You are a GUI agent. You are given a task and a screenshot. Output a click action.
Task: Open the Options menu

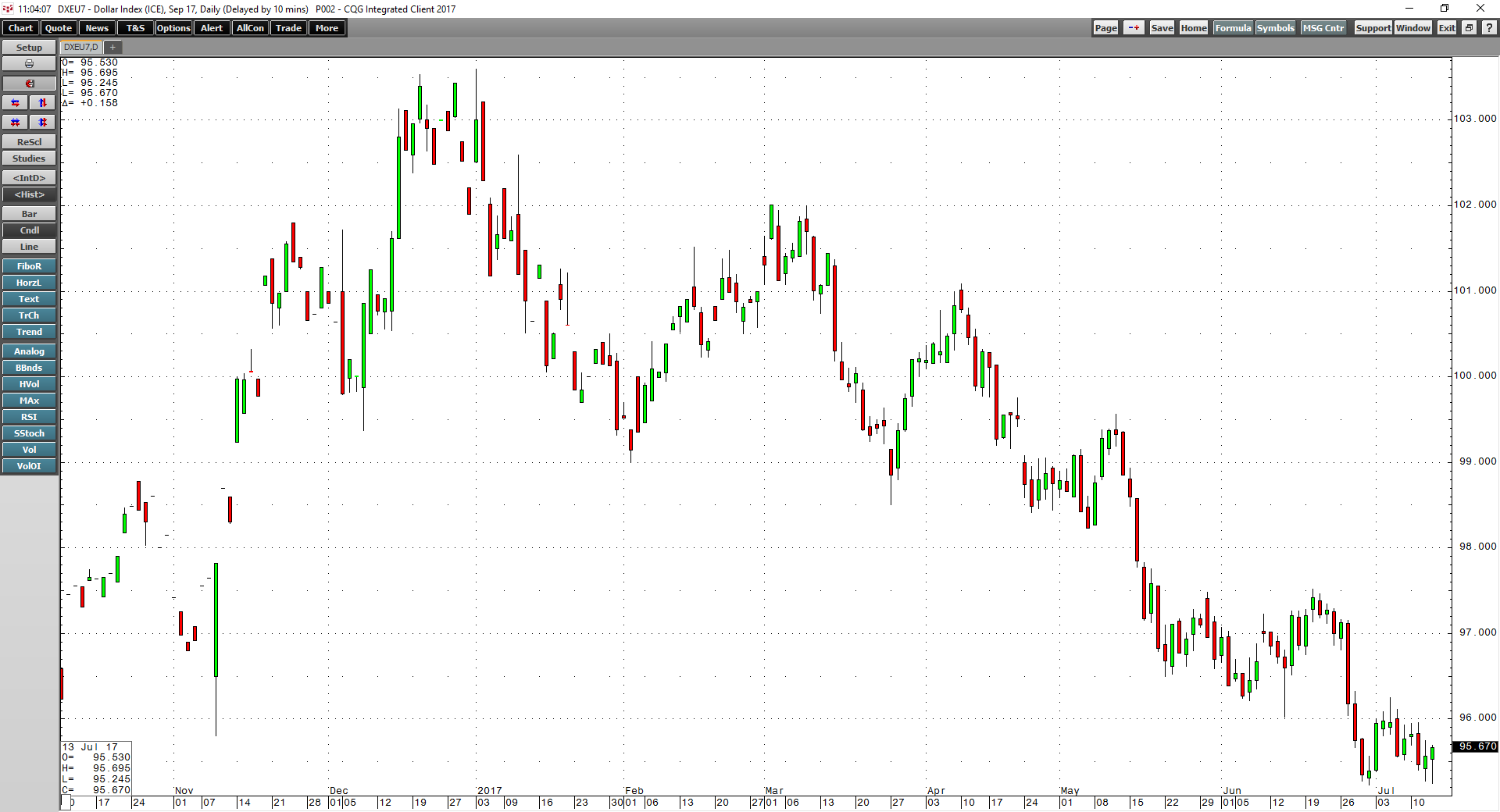tap(173, 28)
